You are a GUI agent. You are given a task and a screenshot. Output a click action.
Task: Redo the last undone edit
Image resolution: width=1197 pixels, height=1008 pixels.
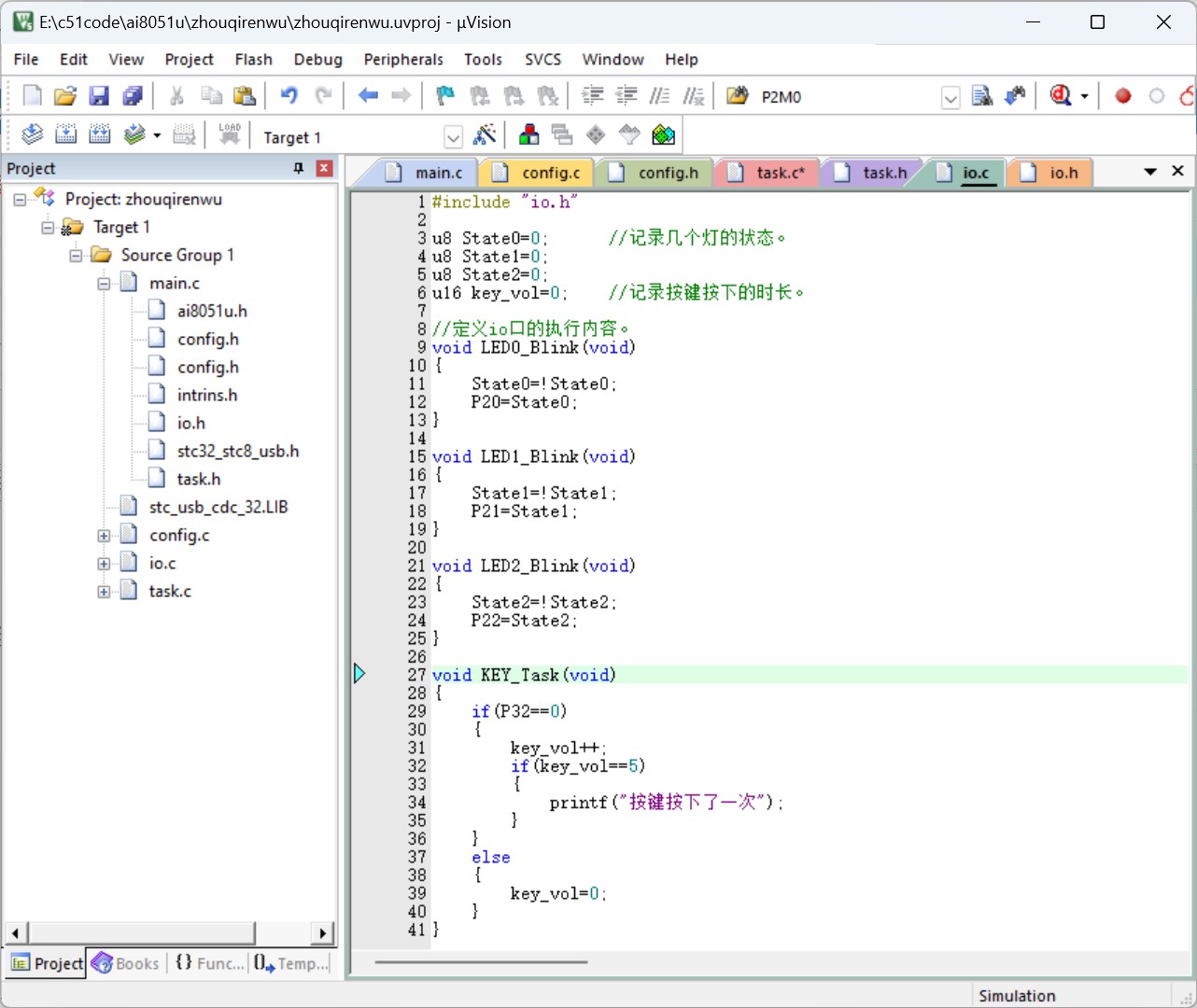[x=323, y=96]
